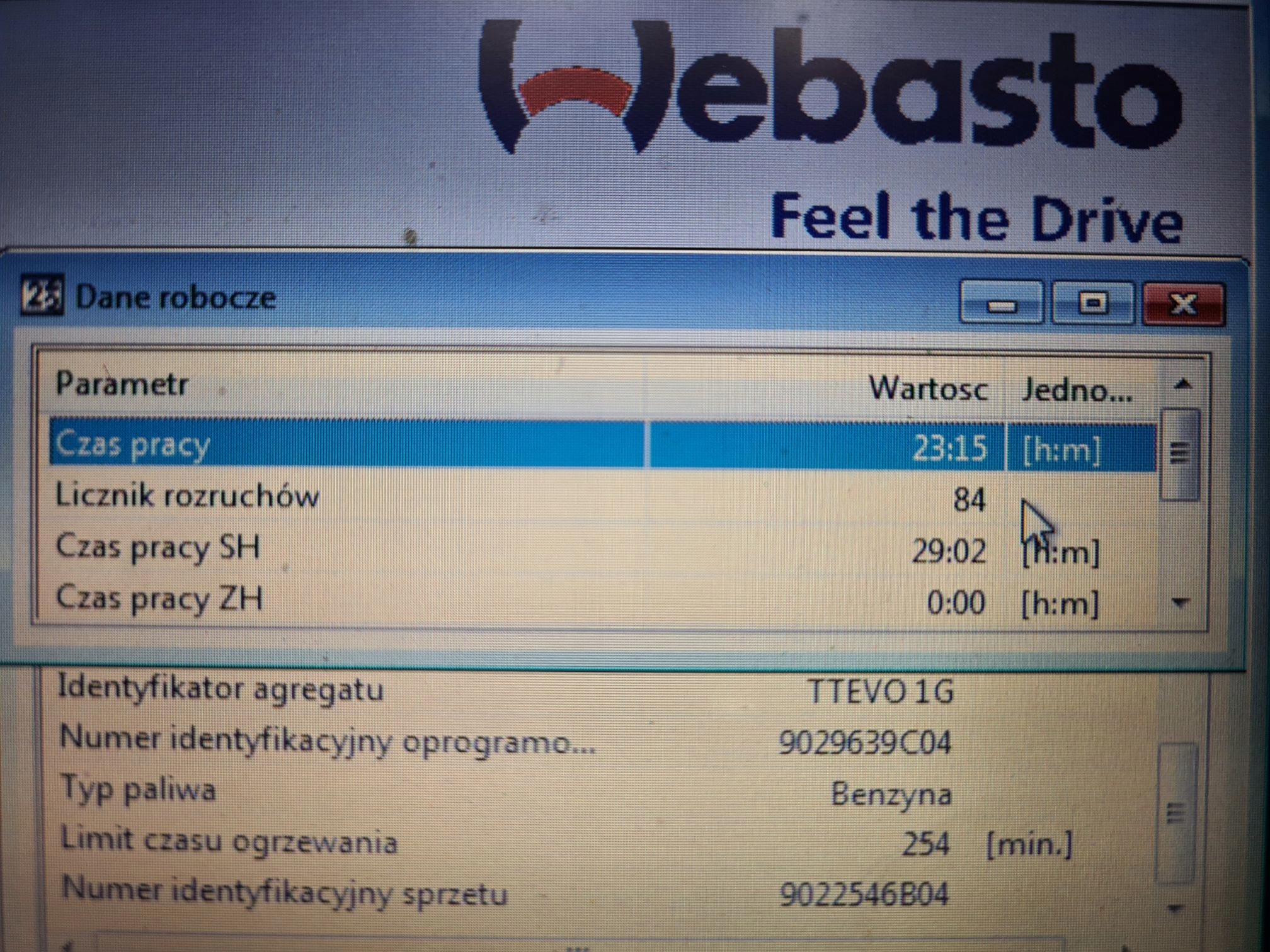The image size is (1270, 952).
Task: Click the 0:00 value cell
Action: (956, 603)
